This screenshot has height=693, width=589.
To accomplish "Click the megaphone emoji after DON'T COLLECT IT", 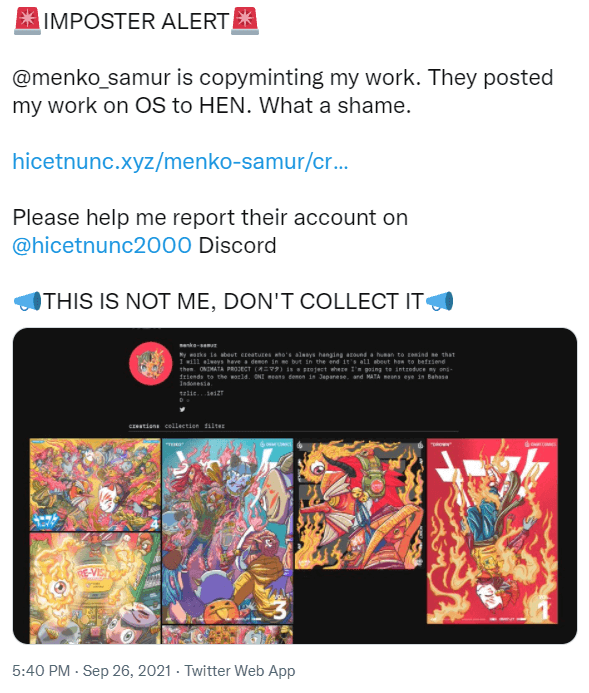I will pos(439,301).
